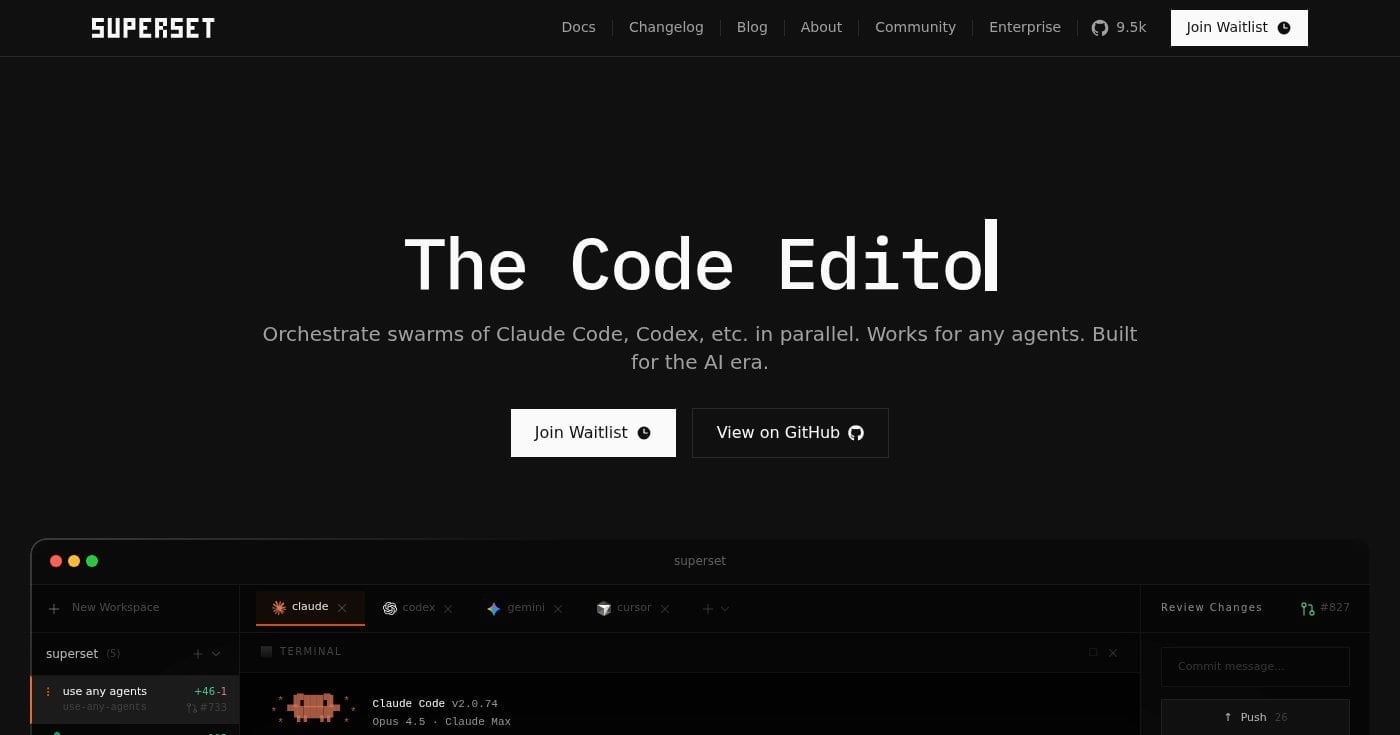Viewport: 1400px width, 735px height.
Task: Click the Gemini star icon on the gemini tab
Action: pyautogui.click(x=493, y=607)
